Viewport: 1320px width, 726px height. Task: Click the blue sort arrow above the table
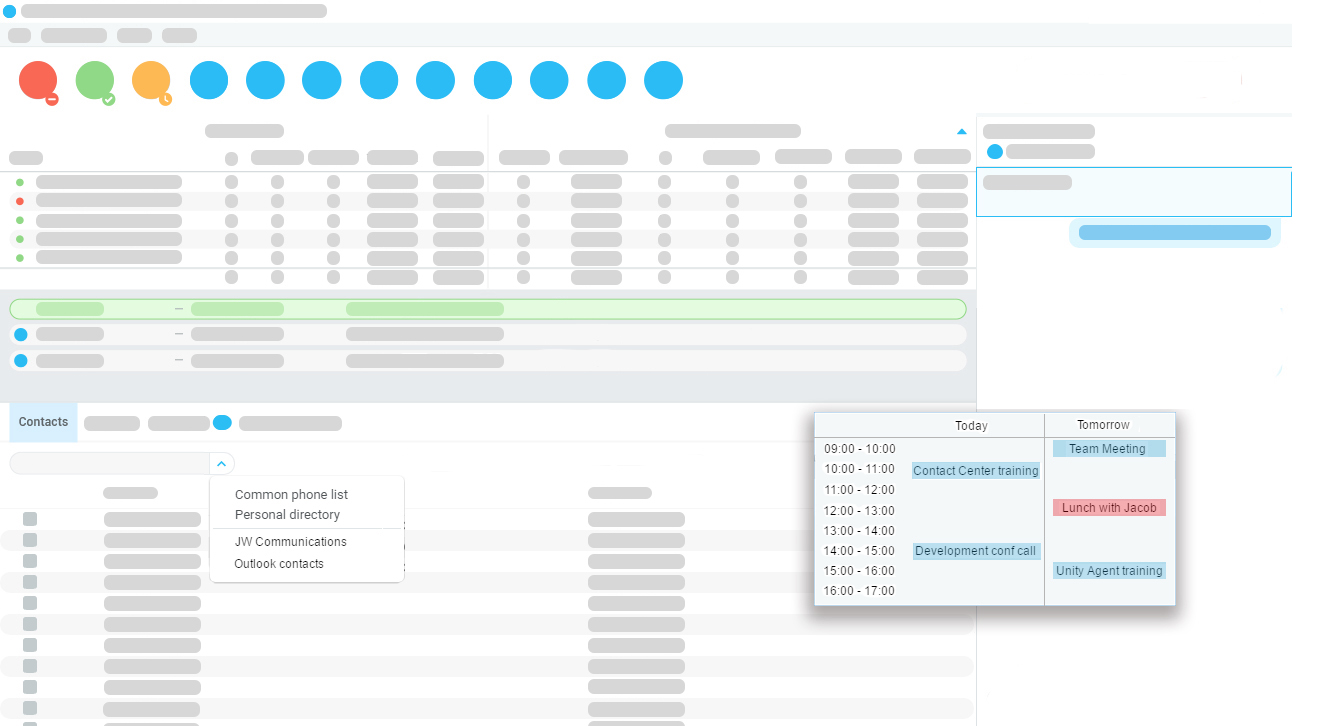962,132
